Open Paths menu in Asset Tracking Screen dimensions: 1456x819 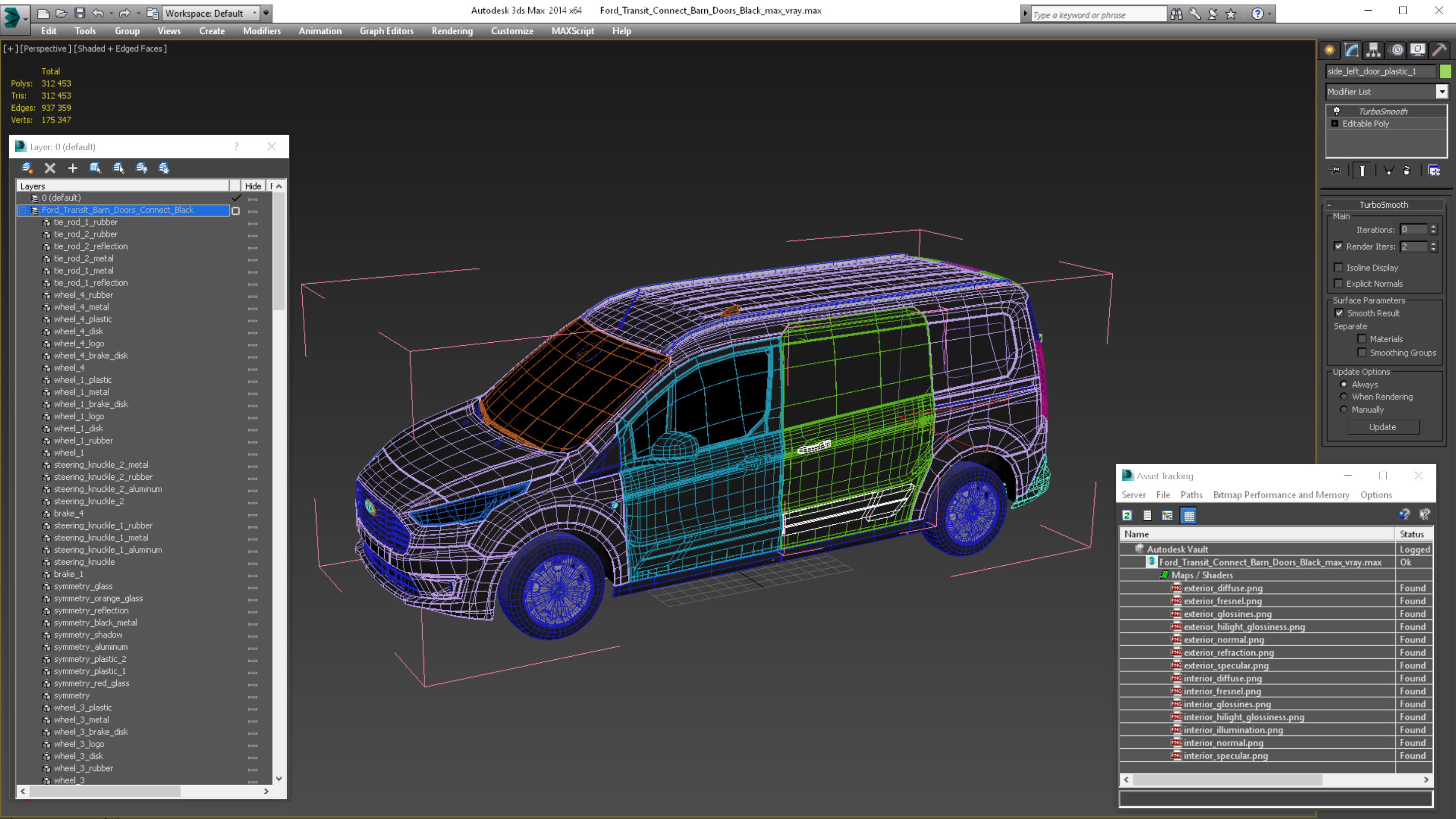1192,494
